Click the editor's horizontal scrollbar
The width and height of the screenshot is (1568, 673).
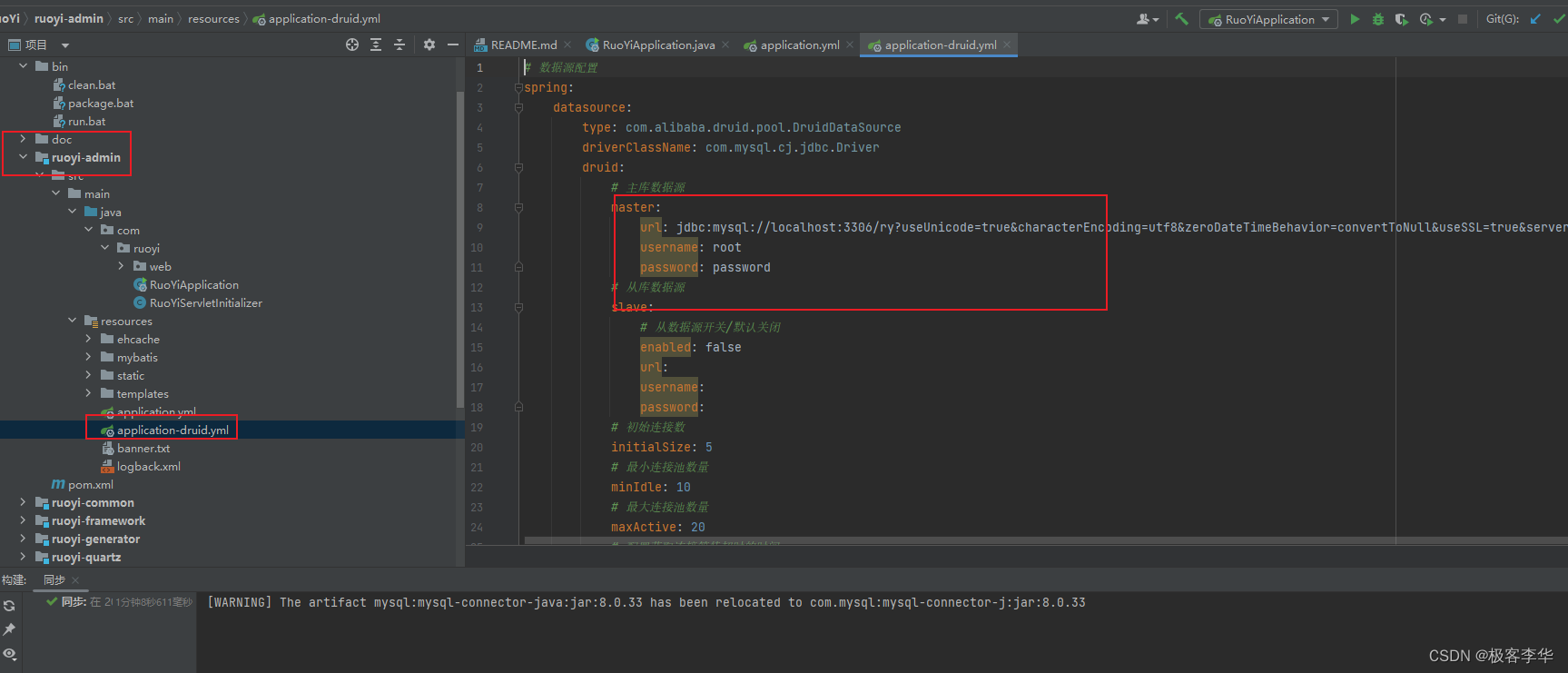pyautogui.click(x=908, y=540)
